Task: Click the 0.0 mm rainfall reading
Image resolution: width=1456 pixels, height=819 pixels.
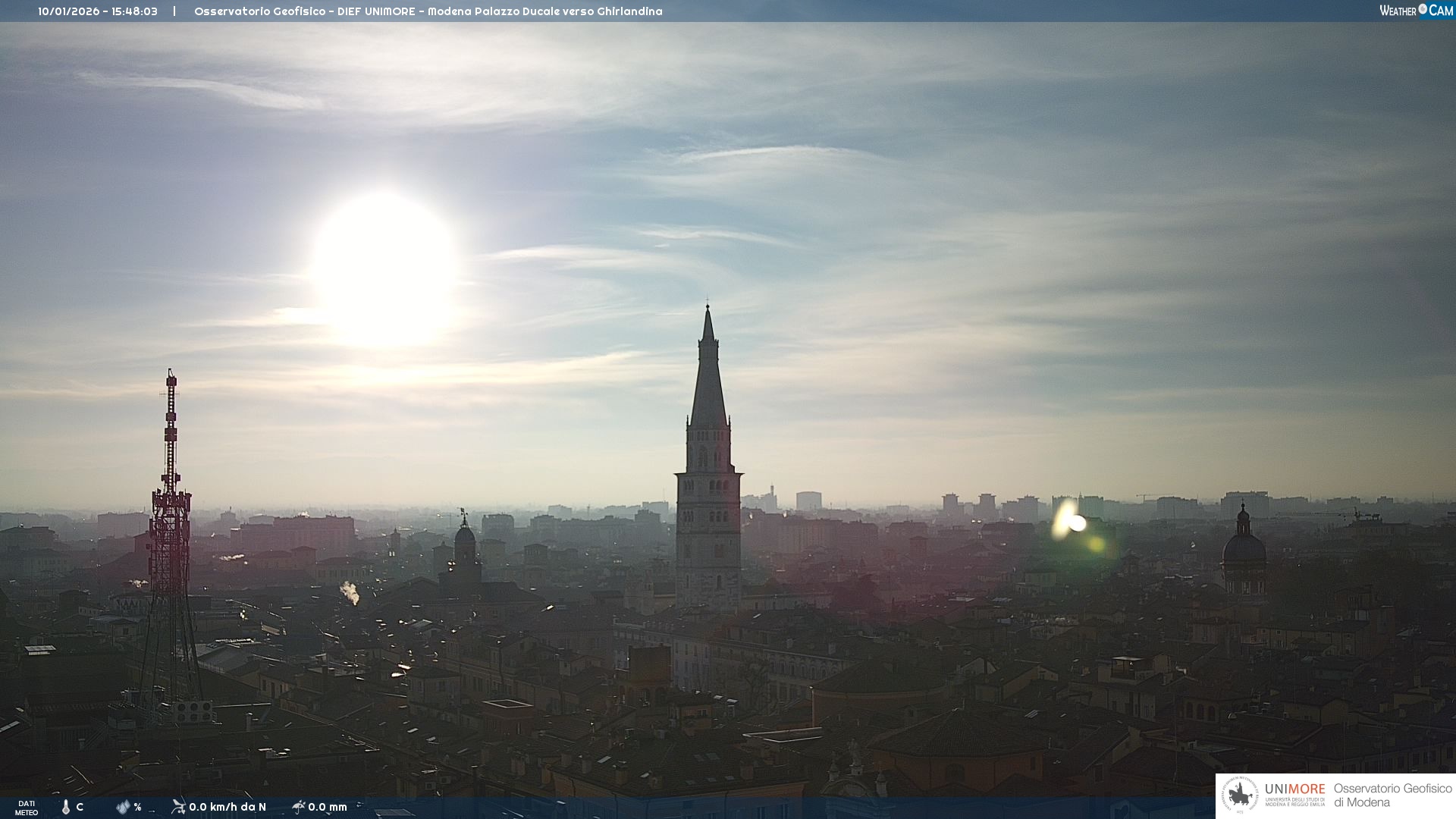Action: [328, 807]
